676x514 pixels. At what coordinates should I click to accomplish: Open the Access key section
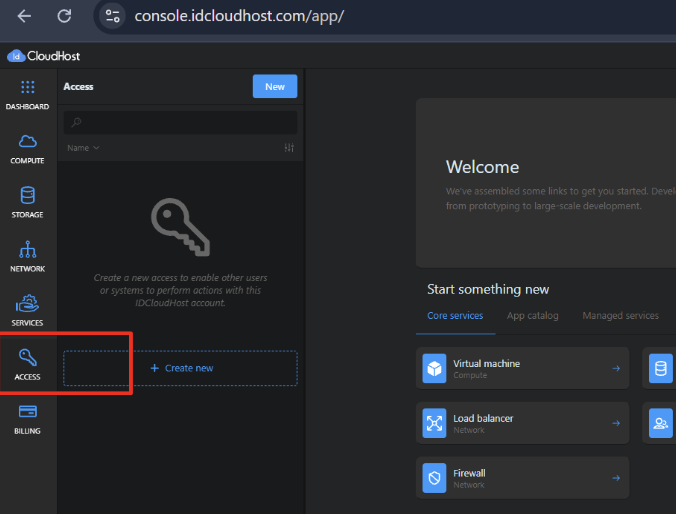(x=28, y=365)
